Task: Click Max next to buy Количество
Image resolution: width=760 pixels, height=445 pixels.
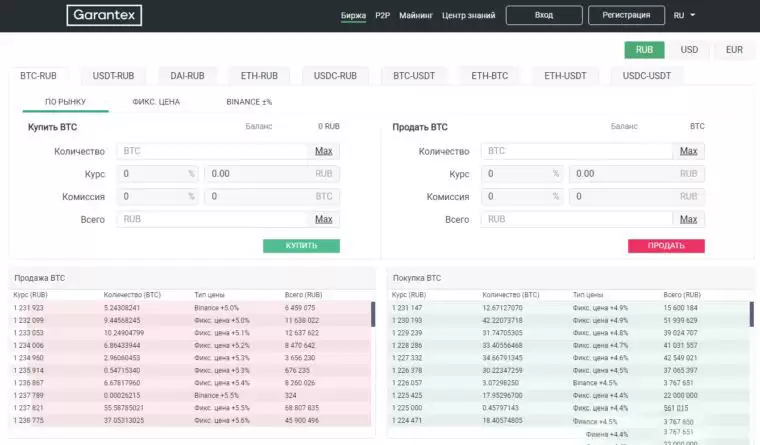Action: tap(324, 151)
